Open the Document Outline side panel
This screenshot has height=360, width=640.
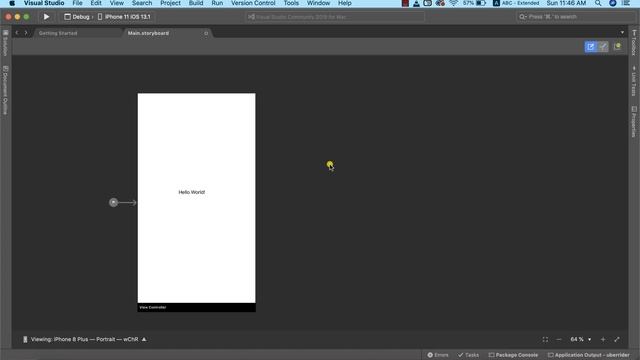point(5,91)
